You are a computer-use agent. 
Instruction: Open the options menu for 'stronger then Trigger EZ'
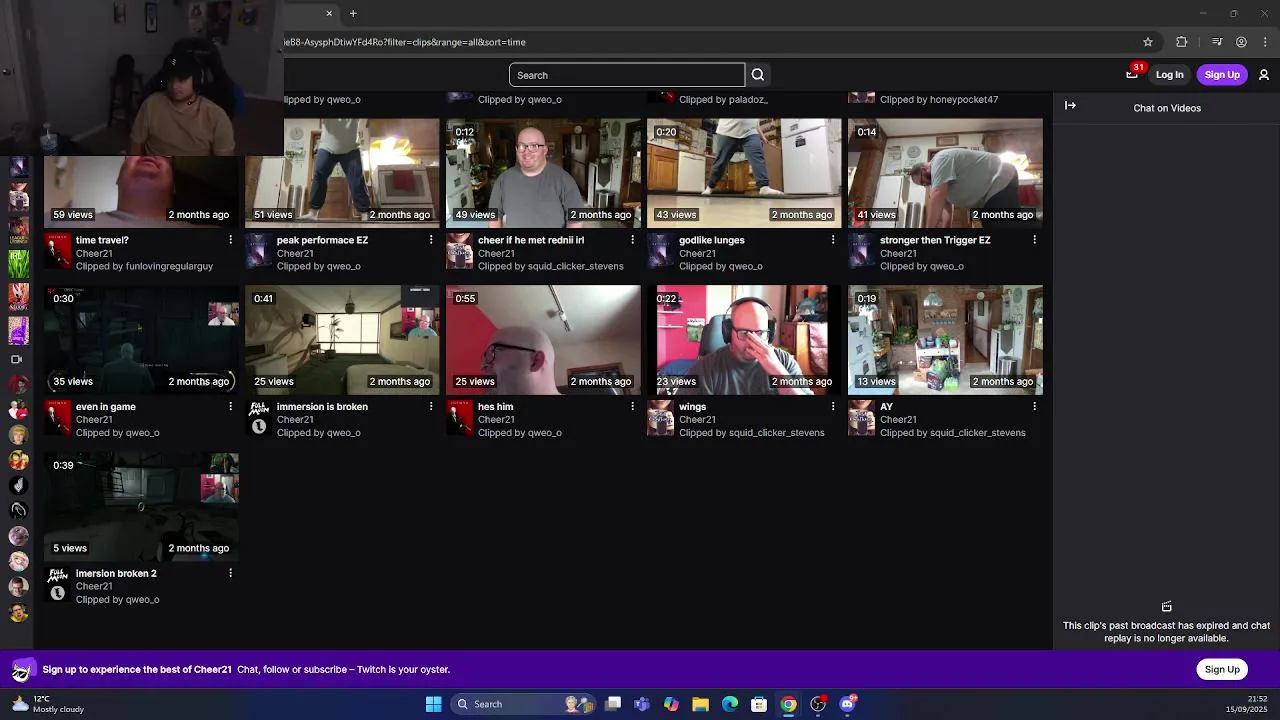1034,240
